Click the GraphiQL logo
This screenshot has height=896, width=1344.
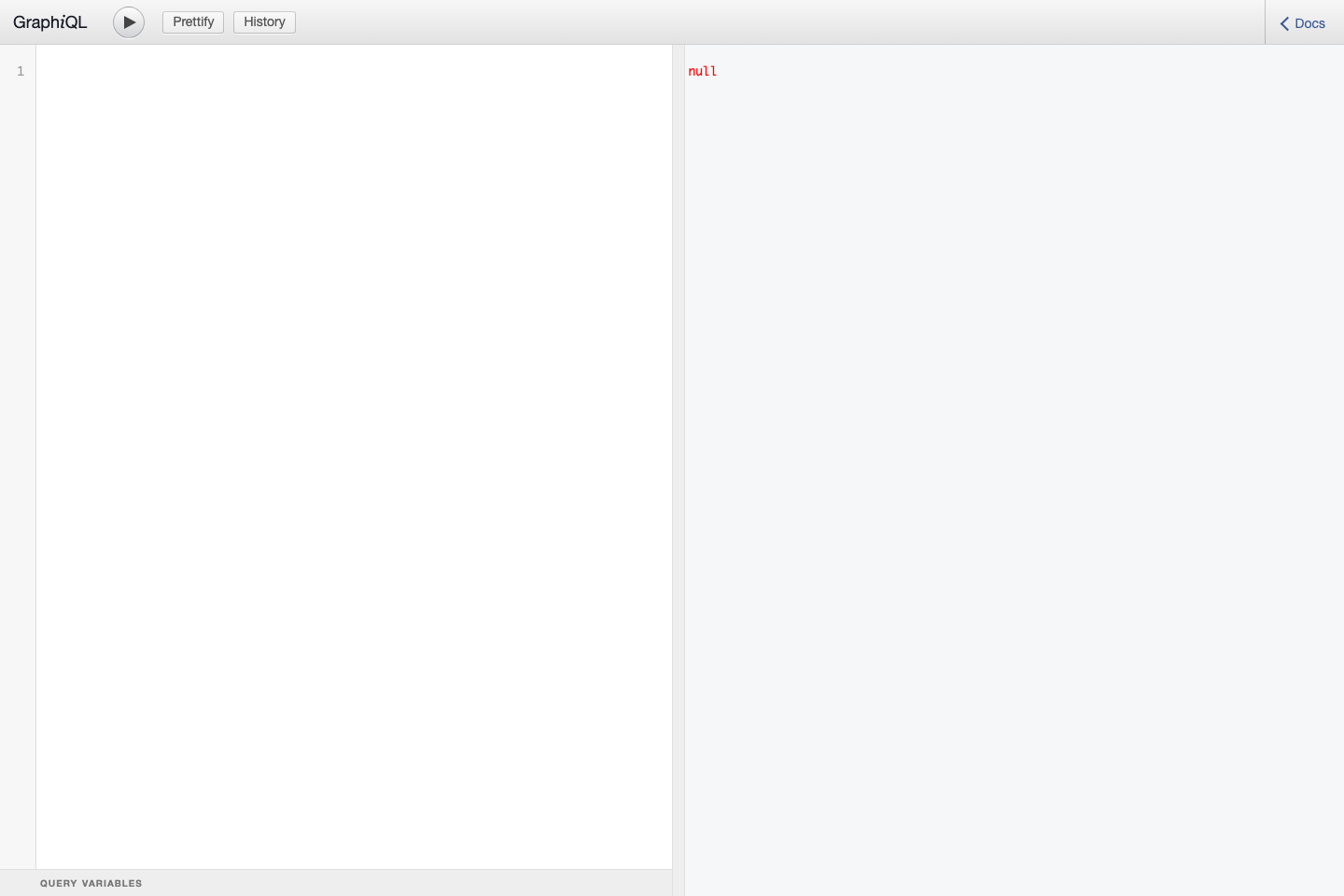(49, 21)
